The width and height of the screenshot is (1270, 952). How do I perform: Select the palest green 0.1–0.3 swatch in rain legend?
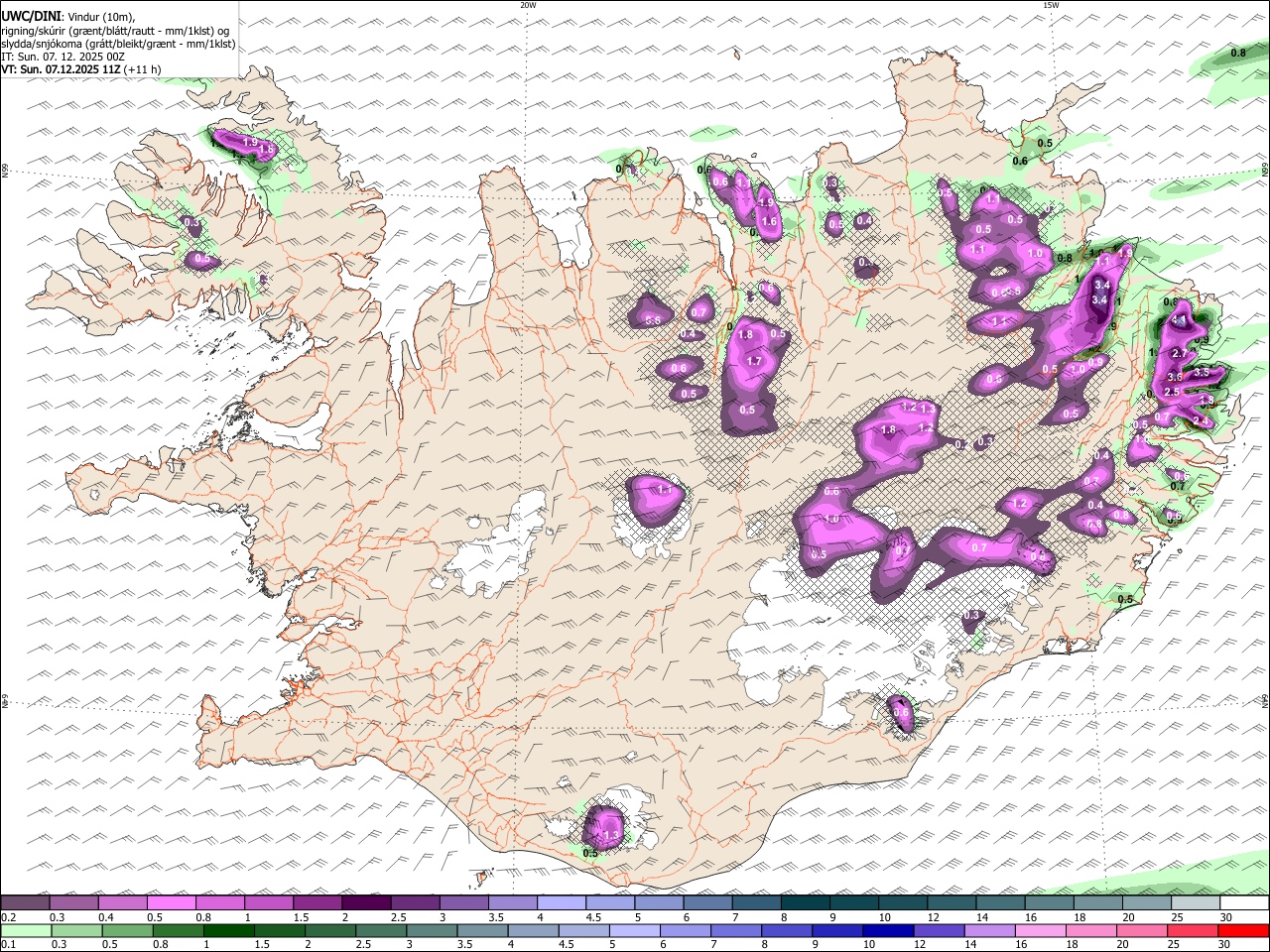pyautogui.click(x=25, y=931)
